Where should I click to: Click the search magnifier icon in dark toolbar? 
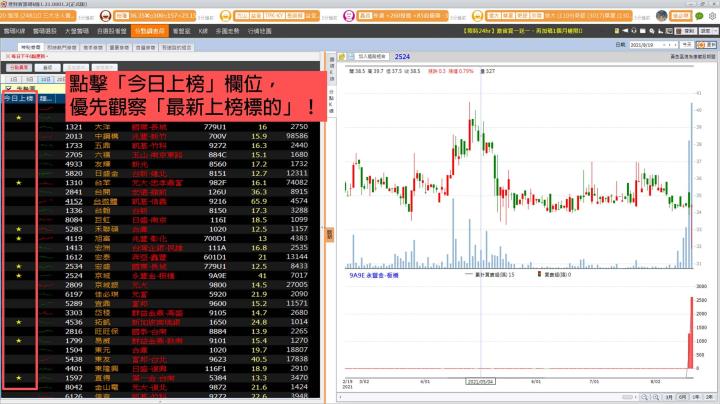(652, 31)
